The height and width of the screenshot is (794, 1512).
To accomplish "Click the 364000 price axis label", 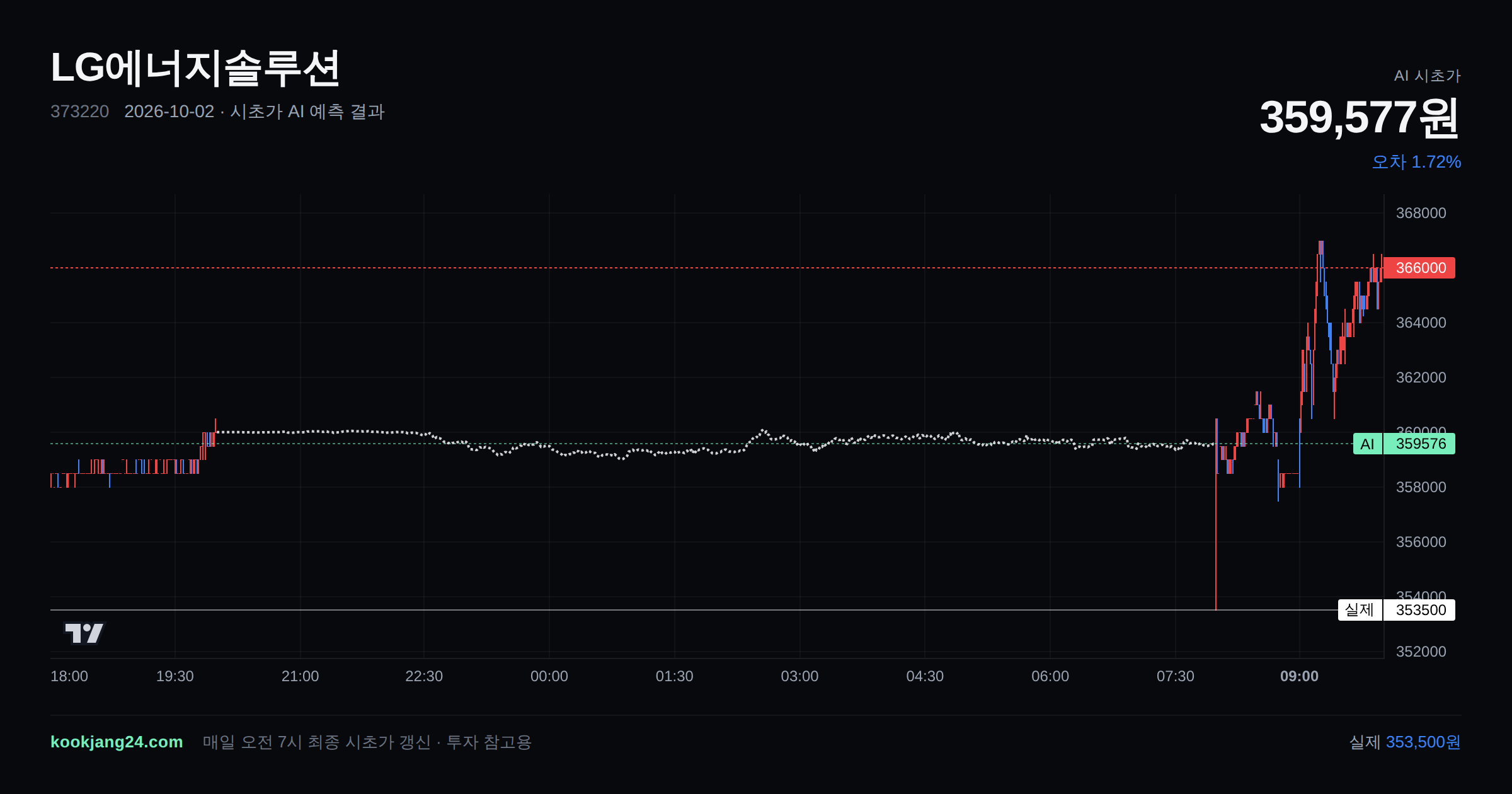I will [1421, 323].
